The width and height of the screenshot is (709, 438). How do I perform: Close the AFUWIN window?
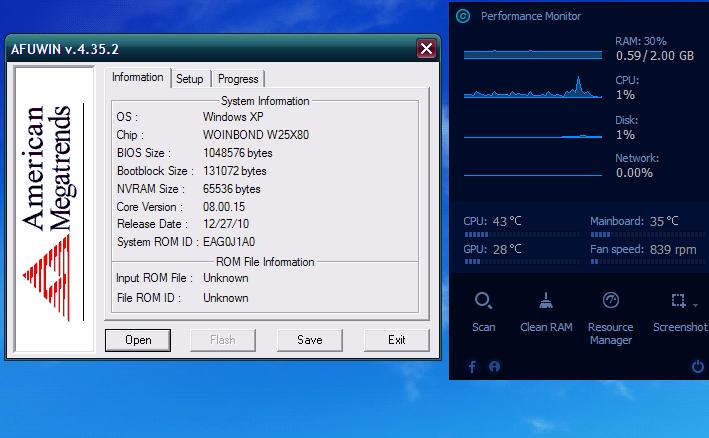pos(426,48)
